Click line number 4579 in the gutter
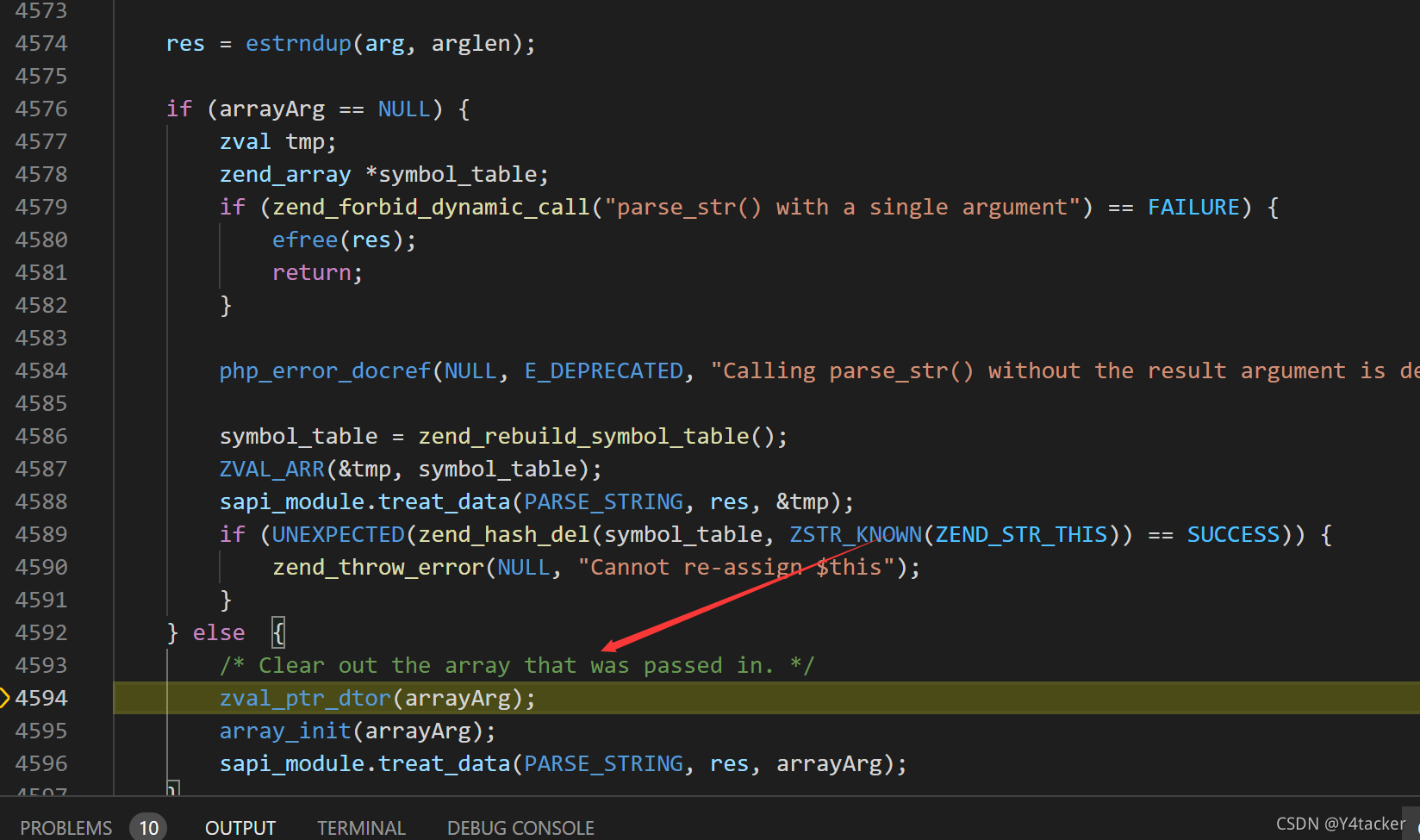The image size is (1420, 840). pyautogui.click(x=41, y=207)
